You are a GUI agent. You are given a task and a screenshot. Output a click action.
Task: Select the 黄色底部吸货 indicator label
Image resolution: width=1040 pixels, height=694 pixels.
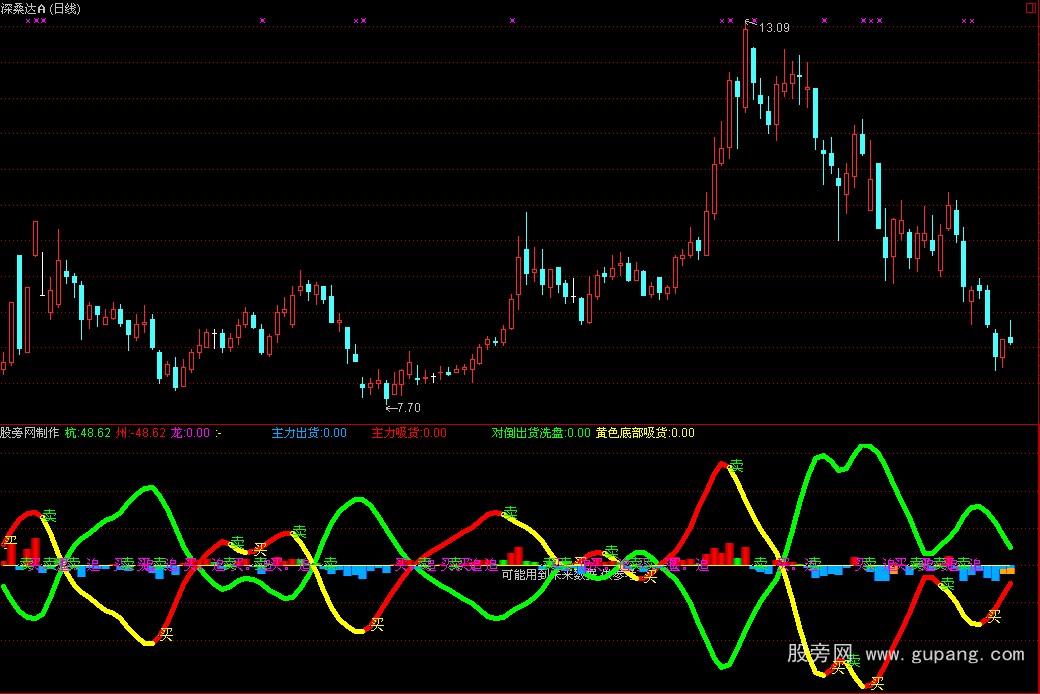pyautogui.click(x=646, y=434)
